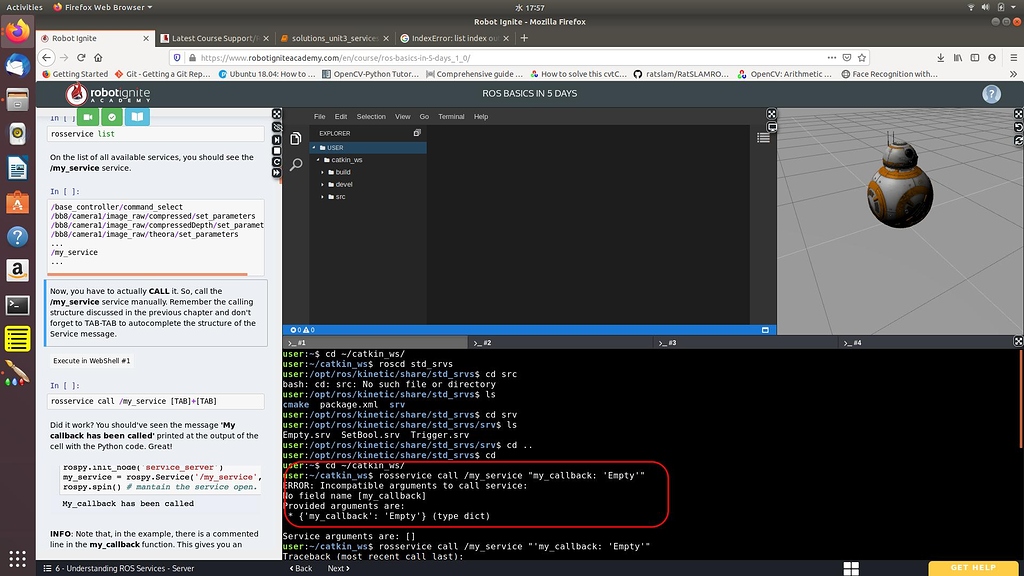
Task: Open the Terminal menu in the IDE
Action: [451, 116]
